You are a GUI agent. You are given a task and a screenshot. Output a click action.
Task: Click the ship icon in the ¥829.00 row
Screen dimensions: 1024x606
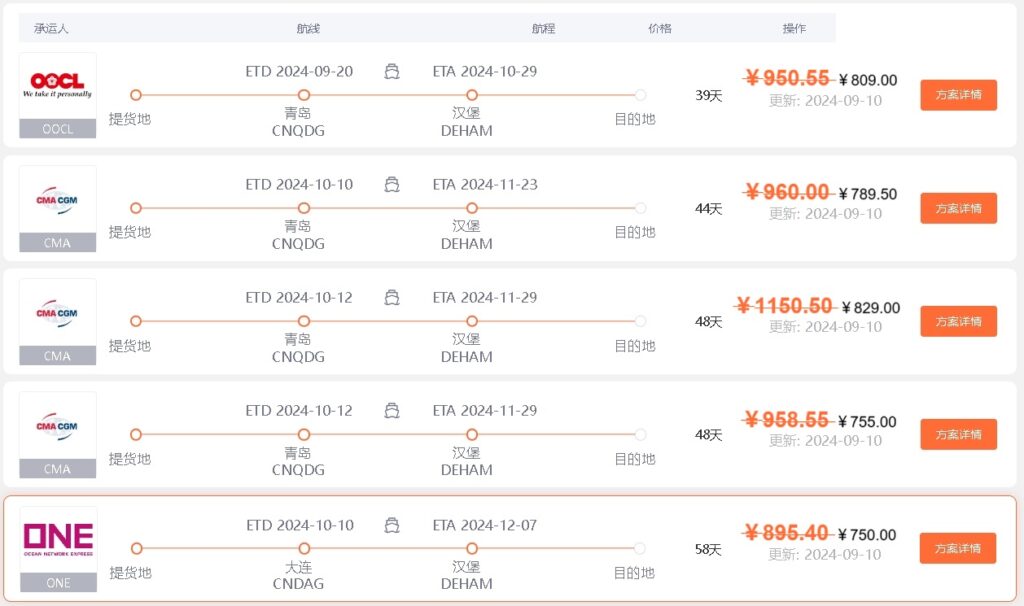[392, 298]
